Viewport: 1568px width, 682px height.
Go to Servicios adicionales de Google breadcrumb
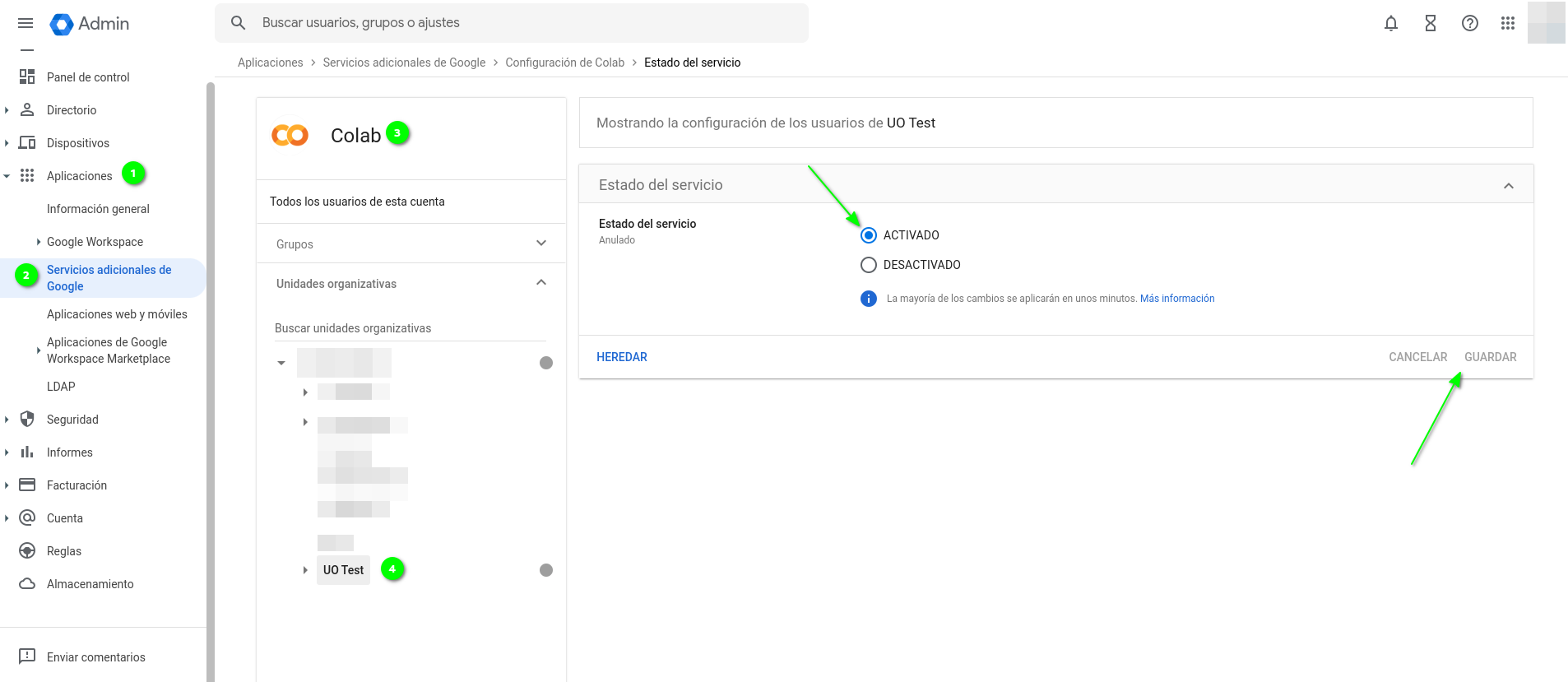click(404, 63)
